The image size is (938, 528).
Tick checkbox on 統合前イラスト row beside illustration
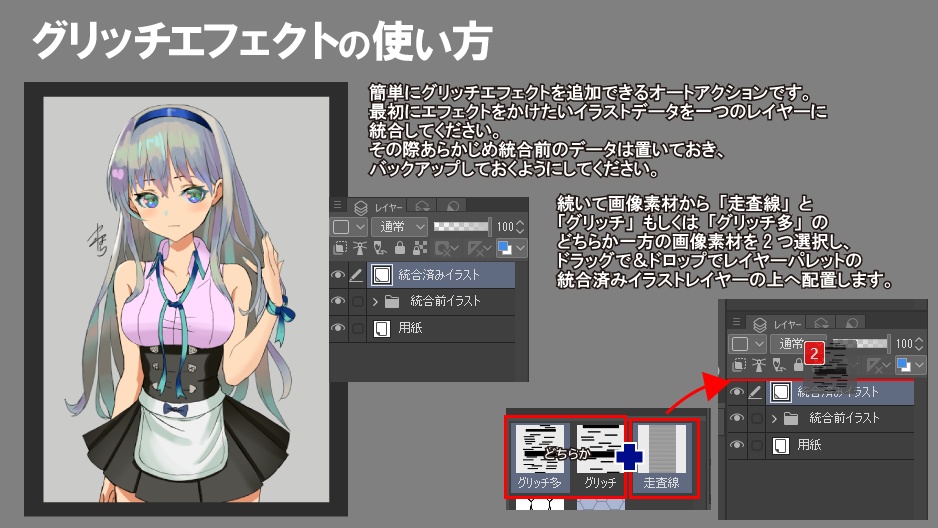click(357, 301)
